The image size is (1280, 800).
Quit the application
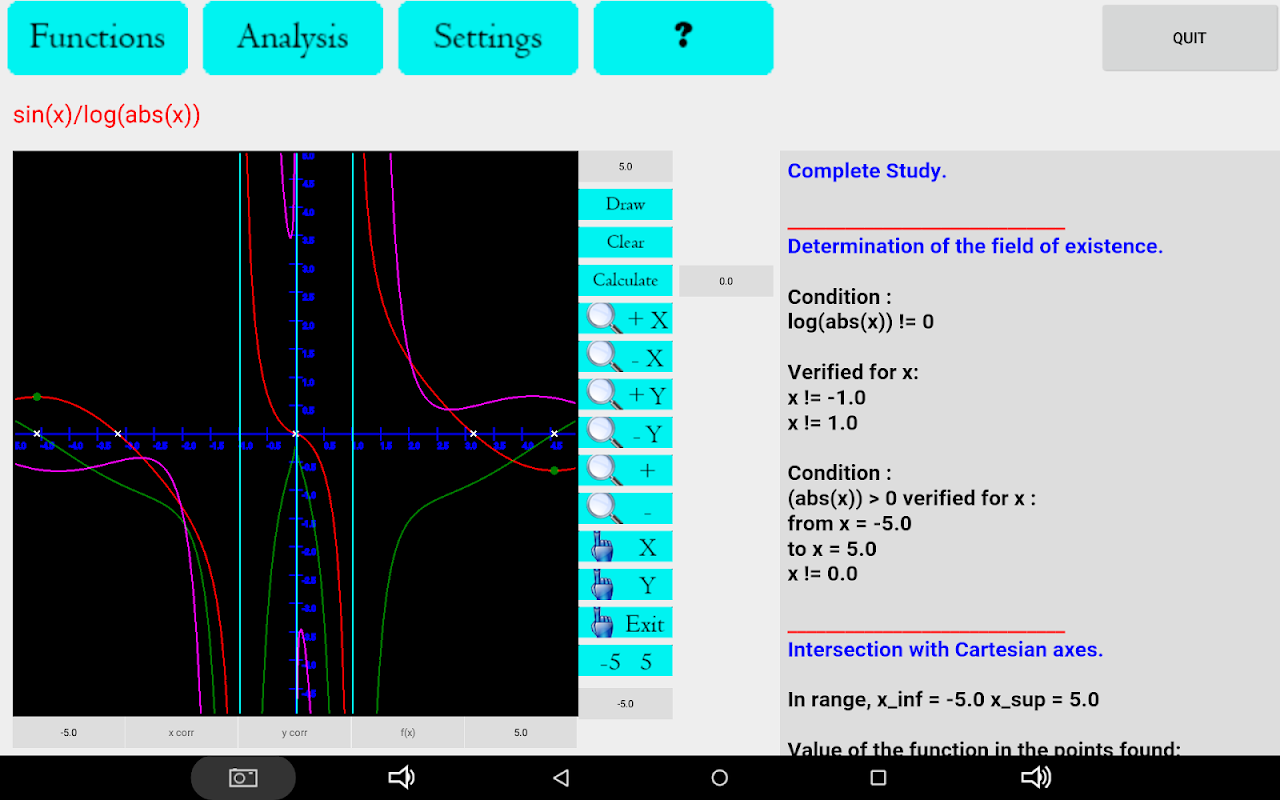[x=1189, y=38]
